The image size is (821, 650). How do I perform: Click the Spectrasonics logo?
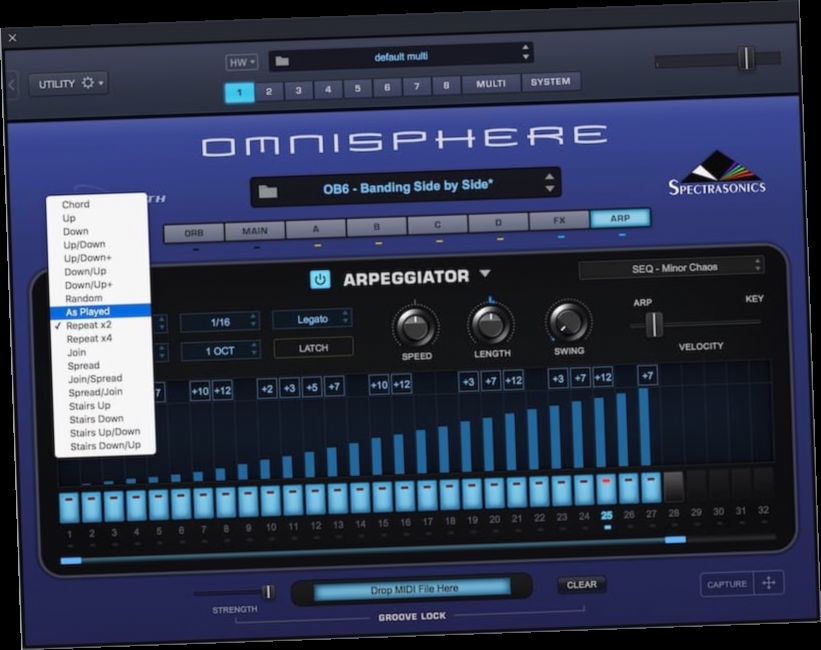717,174
